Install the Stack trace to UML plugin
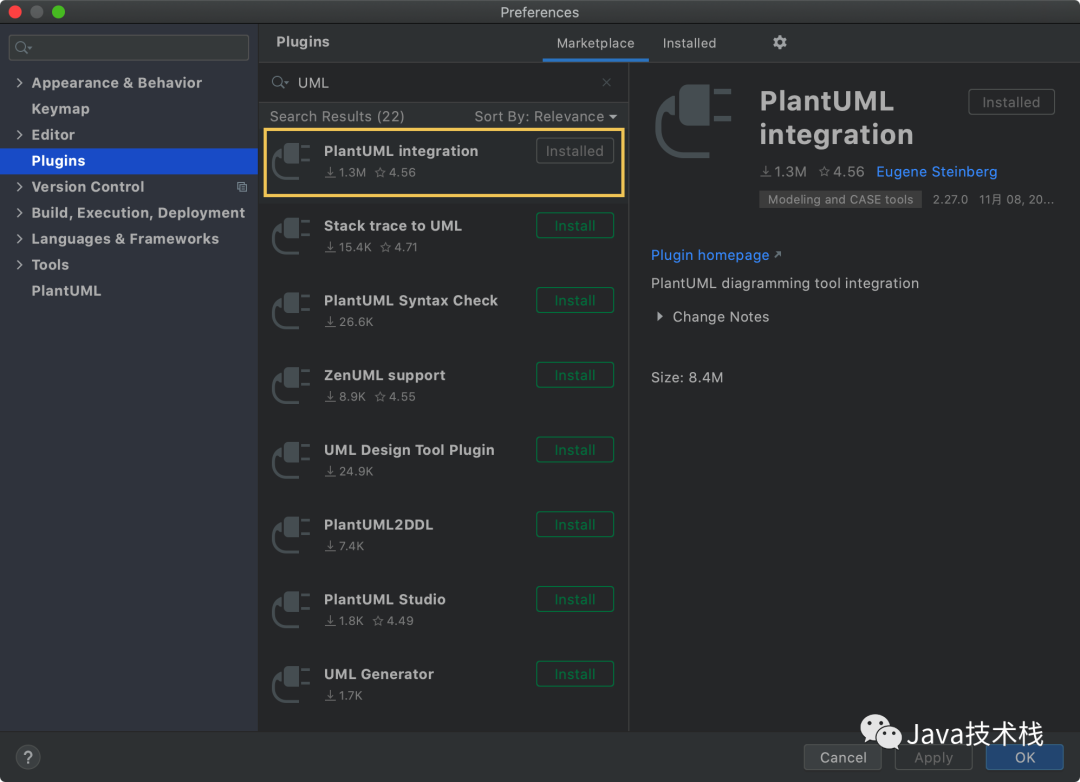This screenshot has height=782, width=1080. point(574,226)
